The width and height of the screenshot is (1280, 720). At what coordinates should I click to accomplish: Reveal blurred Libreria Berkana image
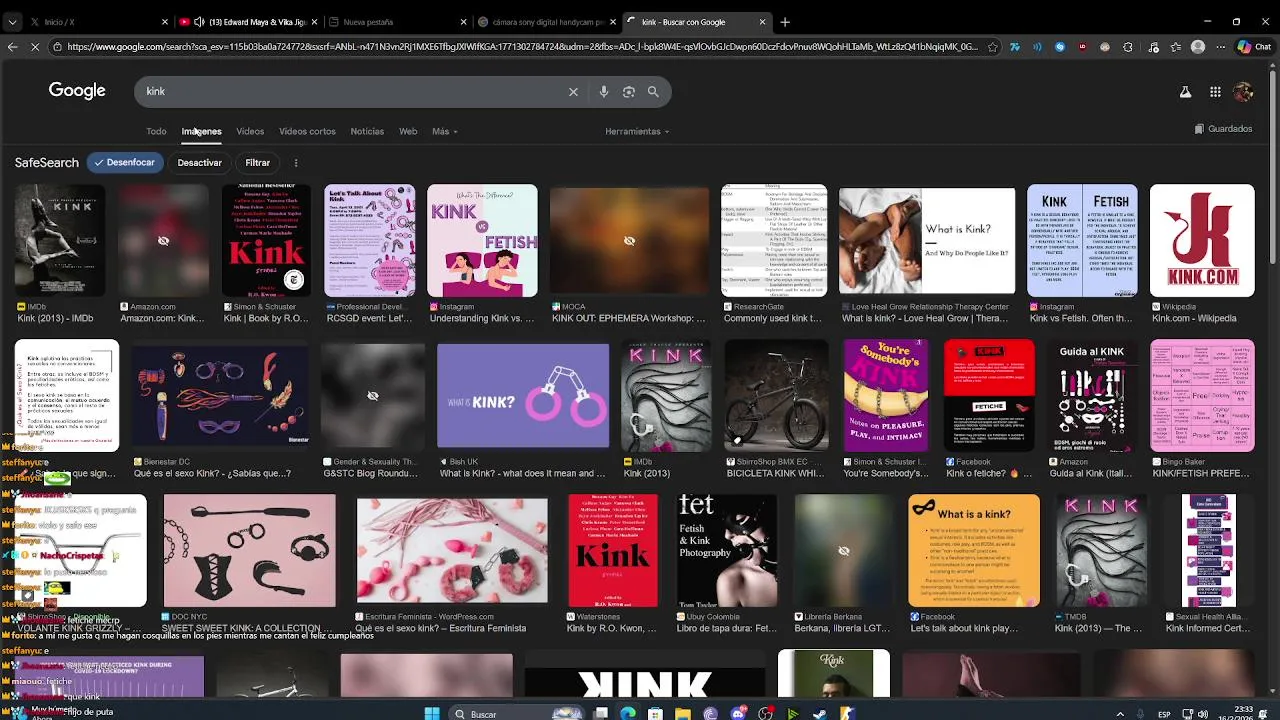(x=844, y=551)
